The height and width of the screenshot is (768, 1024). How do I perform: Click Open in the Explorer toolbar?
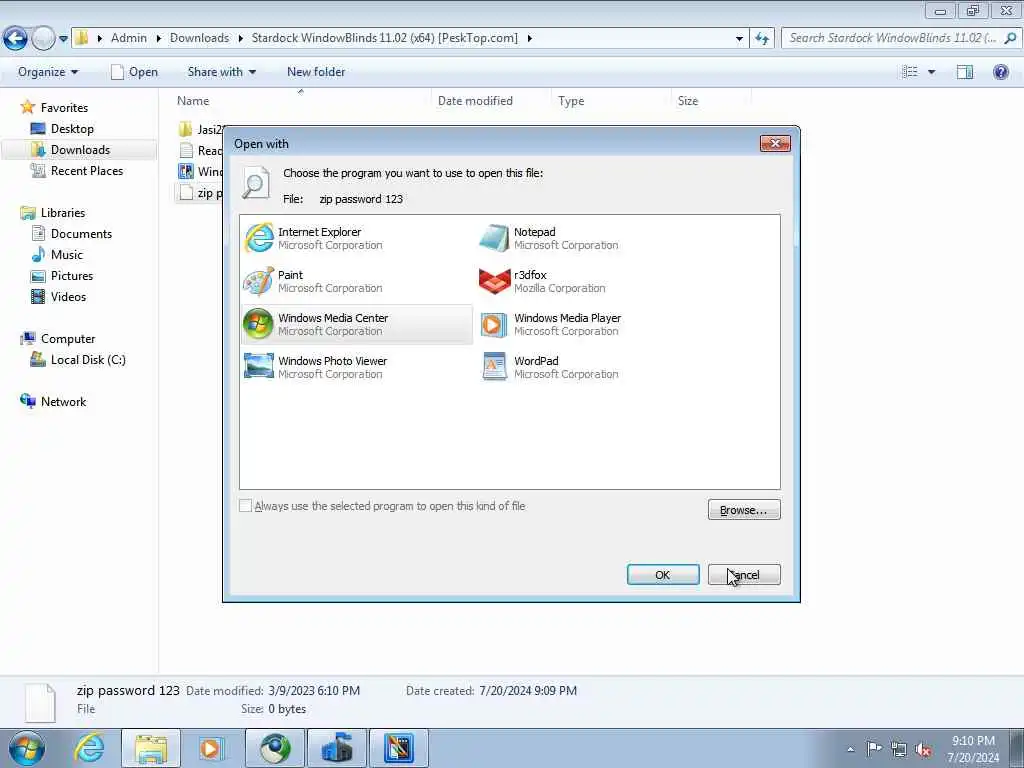(x=134, y=72)
